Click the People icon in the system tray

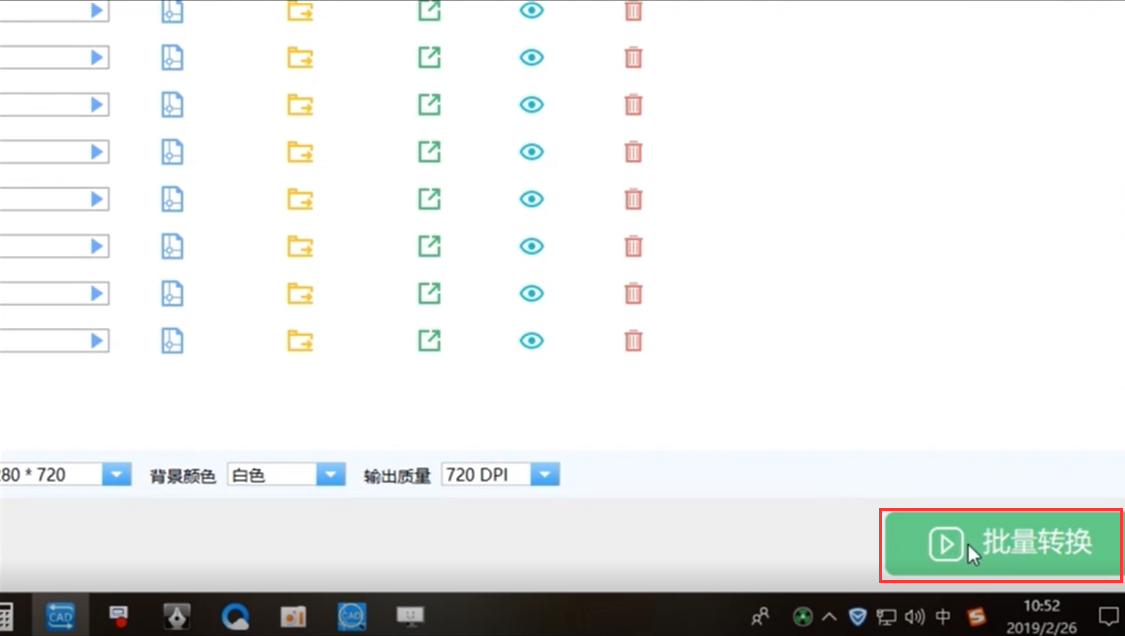(x=761, y=616)
